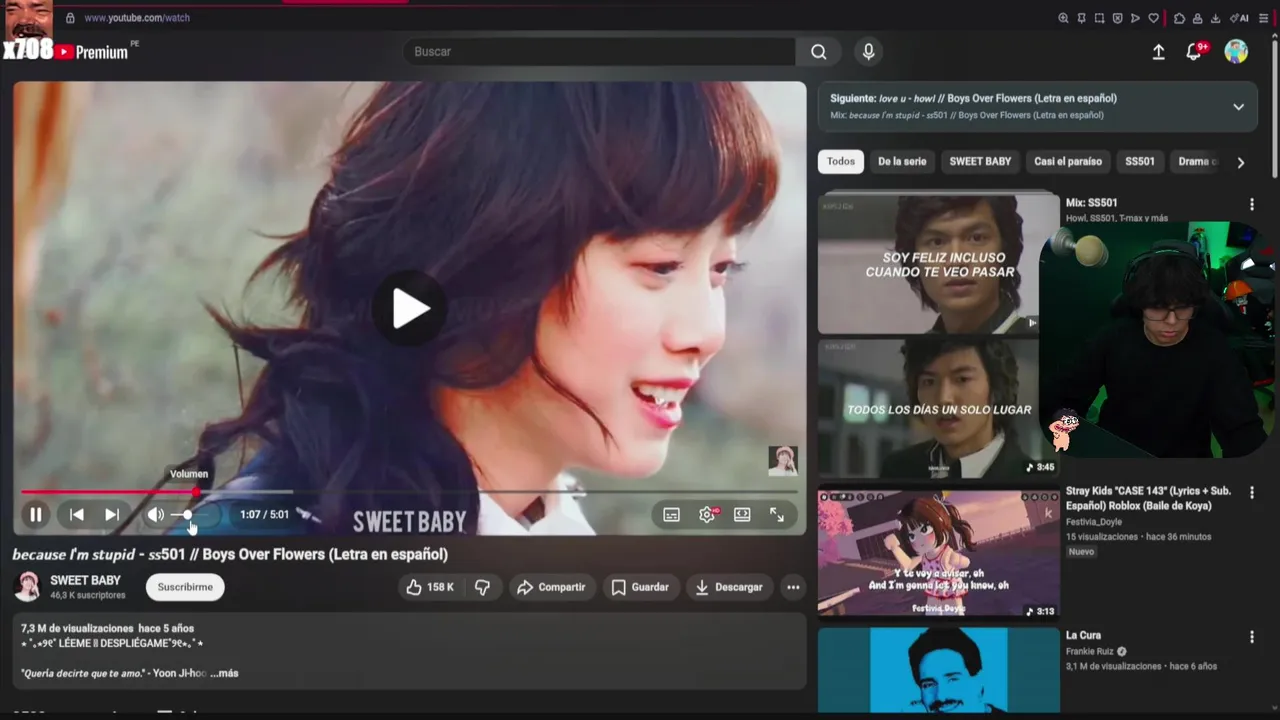Click the browser heart bookmark icon
The width and height of the screenshot is (1280, 720).
tap(1153, 18)
